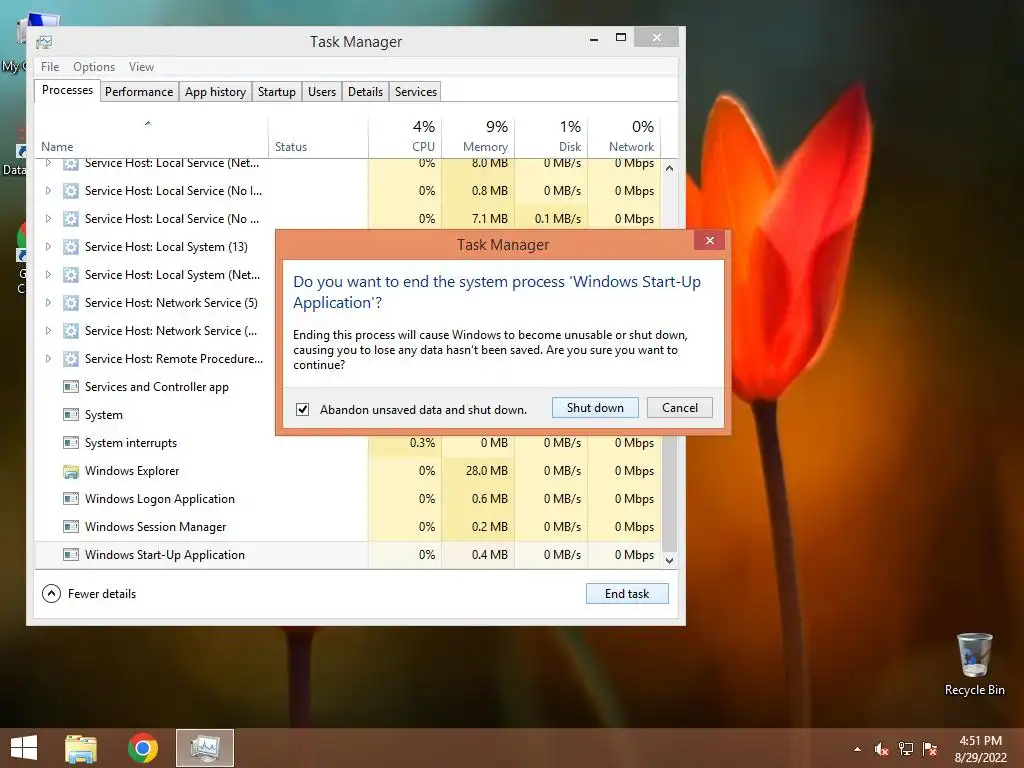Click scrollbar down arrow in process list
The width and height of the screenshot is (1024, 768).
669,560
